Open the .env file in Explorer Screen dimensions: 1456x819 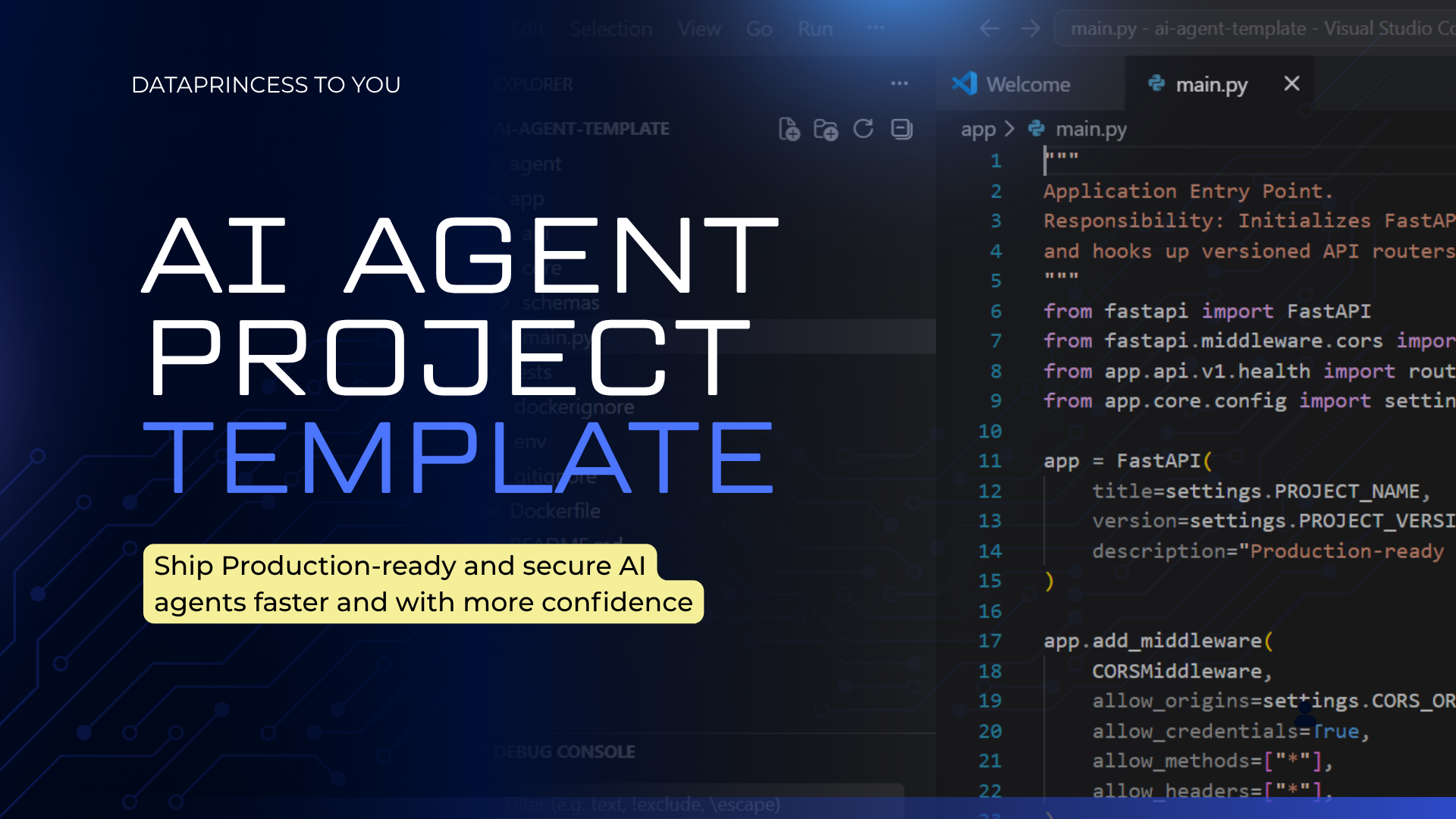(529, 442)
